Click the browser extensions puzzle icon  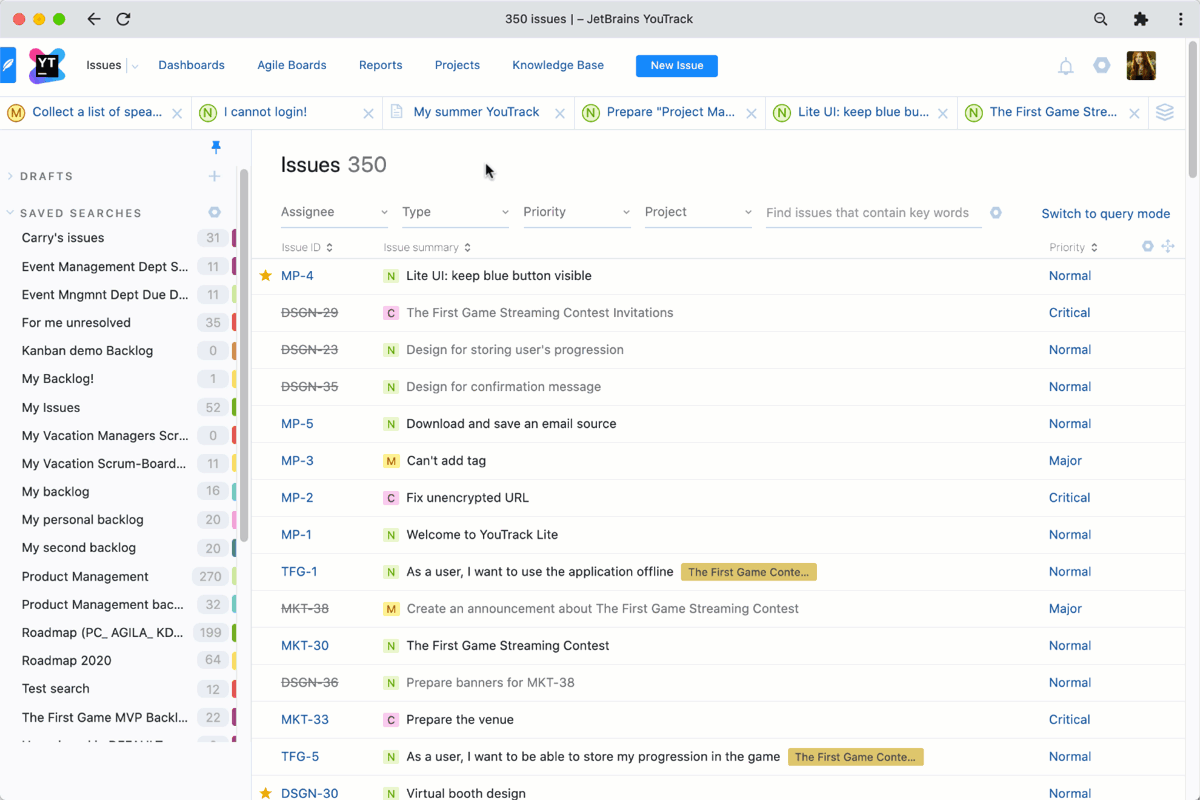(1140, 19)
